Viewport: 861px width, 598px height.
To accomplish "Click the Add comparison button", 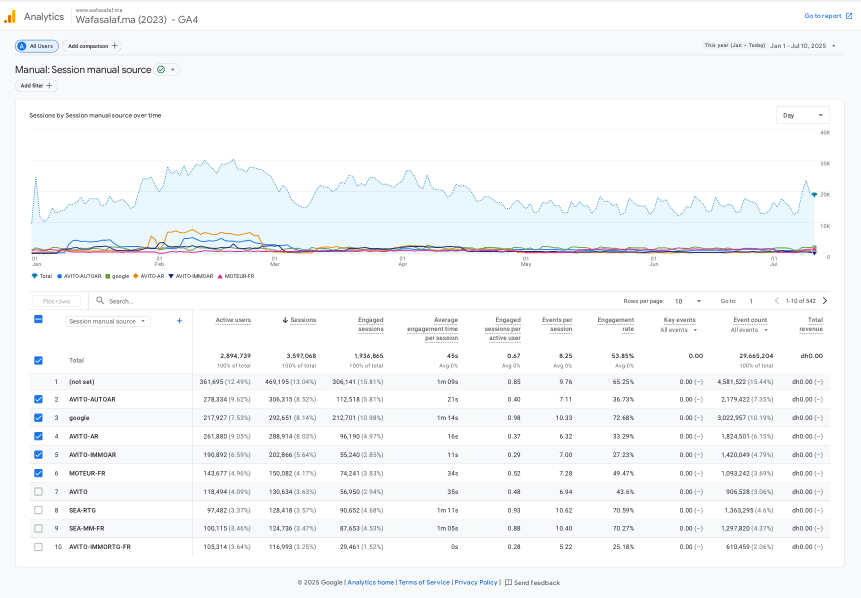I will coord(92,46).
